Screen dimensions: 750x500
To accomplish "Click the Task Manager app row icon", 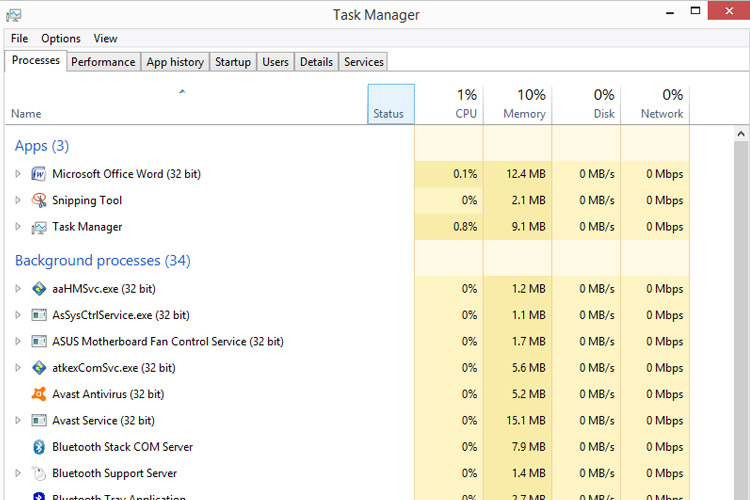I will click(x=39, y=227).
